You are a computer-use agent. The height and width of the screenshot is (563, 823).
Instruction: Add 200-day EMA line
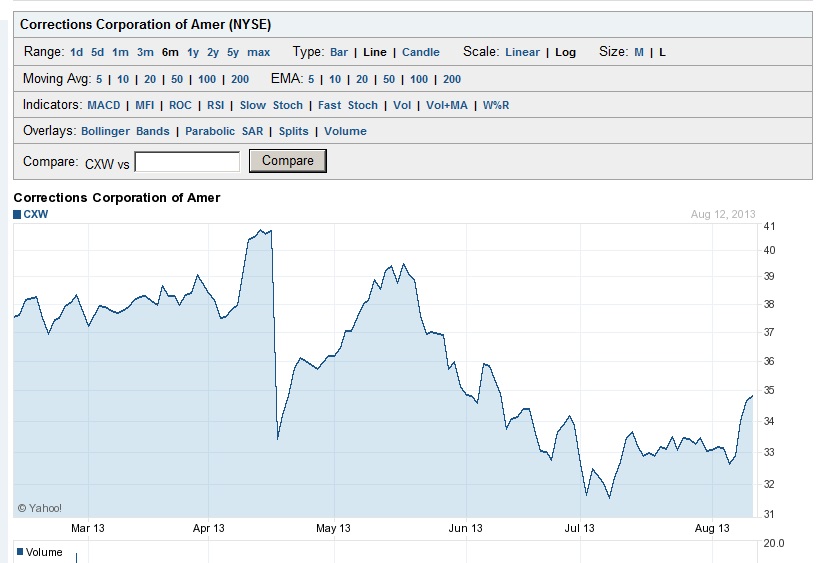click(452, 79)
